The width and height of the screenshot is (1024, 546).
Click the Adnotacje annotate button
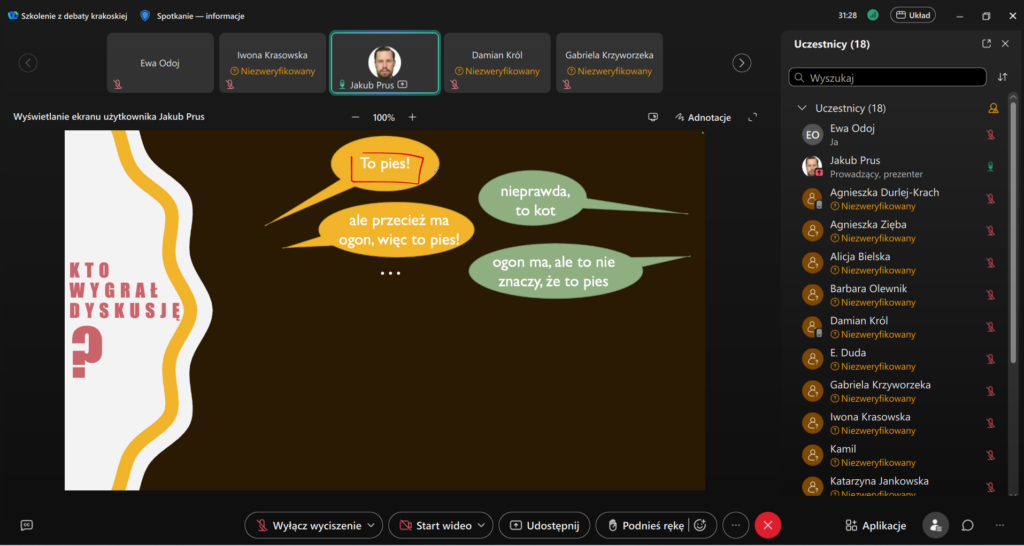click(703, 117)
